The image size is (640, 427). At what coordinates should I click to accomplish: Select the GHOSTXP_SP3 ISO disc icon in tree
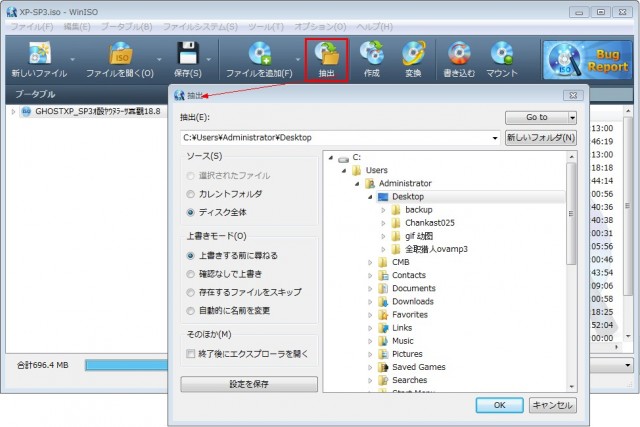(27, 111)
